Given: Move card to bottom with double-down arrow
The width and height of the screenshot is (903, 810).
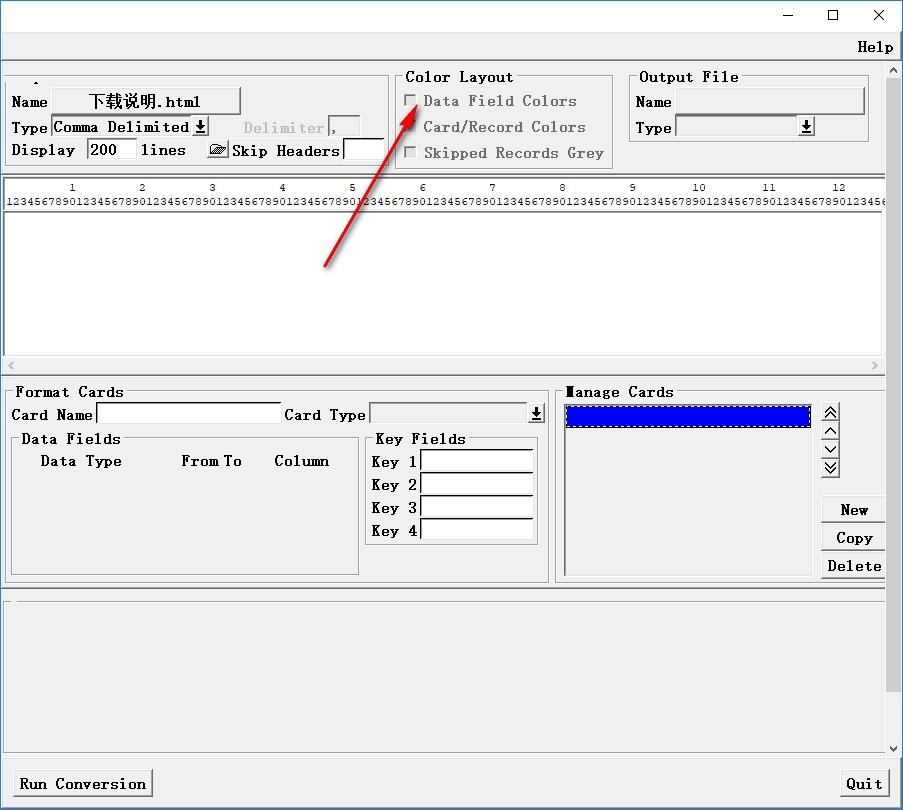Looking at the screenshot, I should point(830,467).
